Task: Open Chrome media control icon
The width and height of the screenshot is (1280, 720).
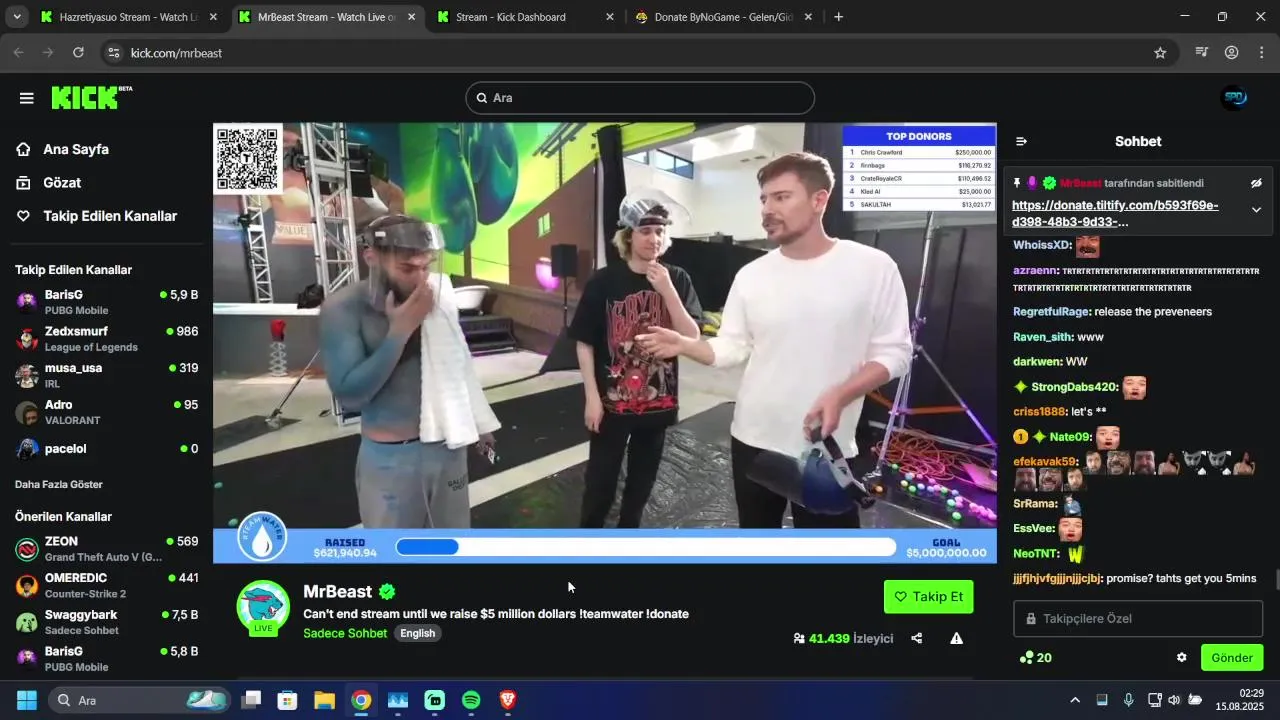Action: (1202, 52)
